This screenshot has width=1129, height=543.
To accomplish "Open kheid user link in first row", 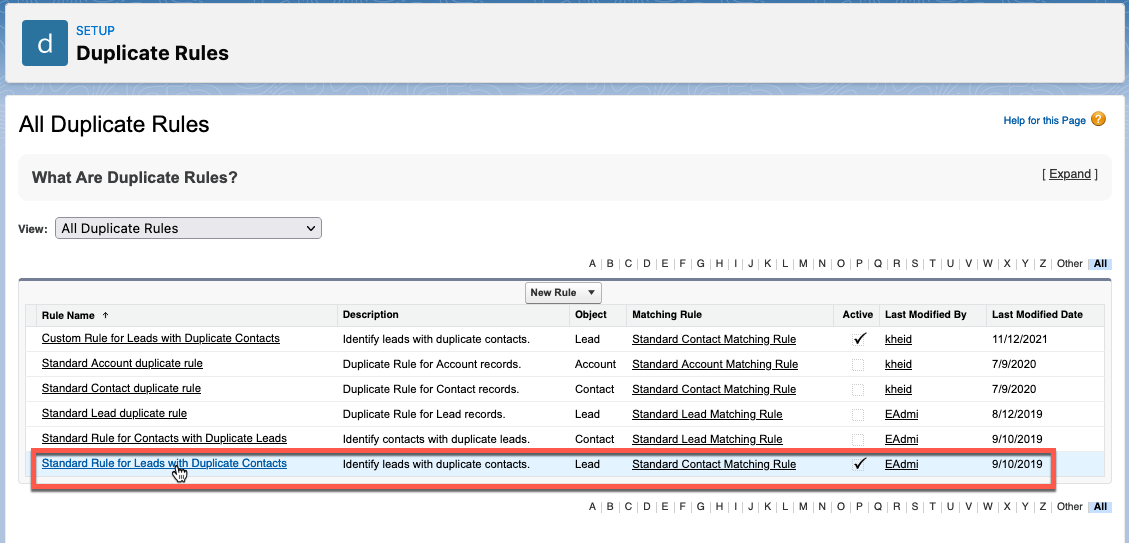I will (x=898, y=339).
